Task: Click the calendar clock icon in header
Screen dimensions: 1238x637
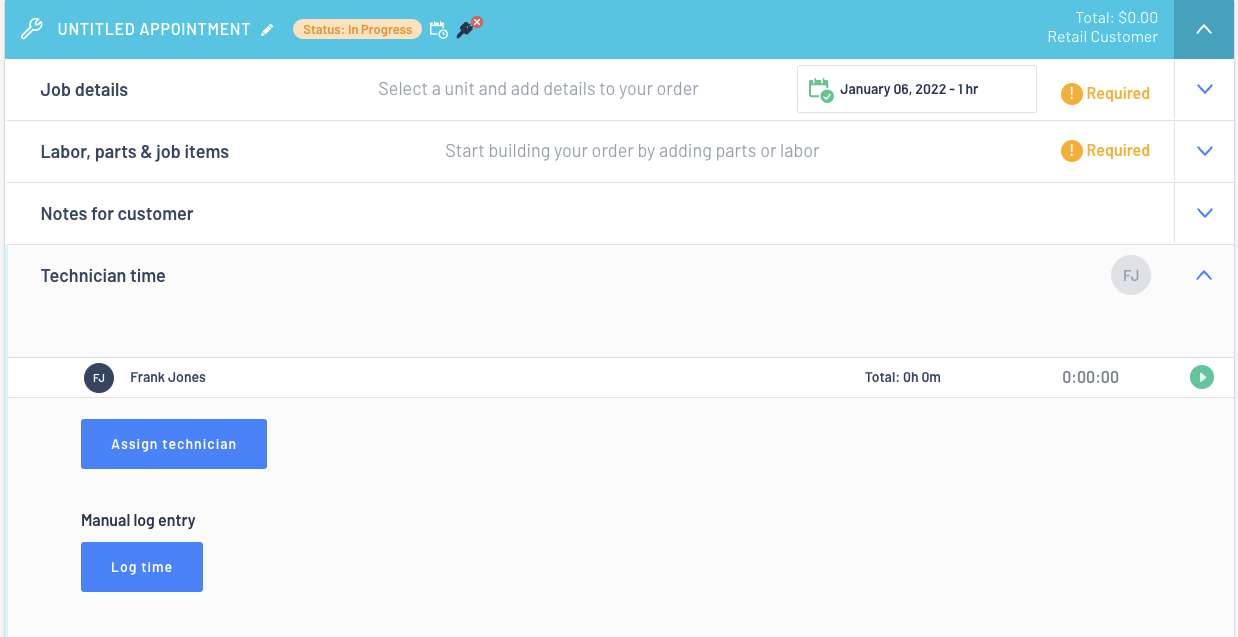Action: pos(438,29)
